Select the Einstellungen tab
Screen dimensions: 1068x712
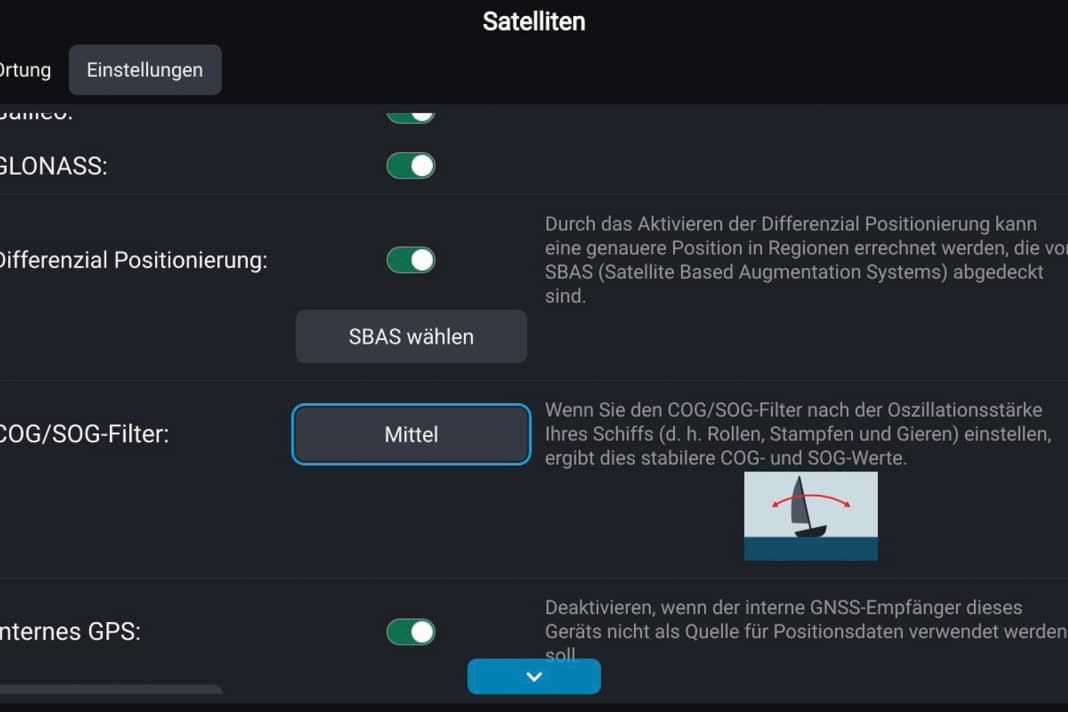click(x=145, y=70)
